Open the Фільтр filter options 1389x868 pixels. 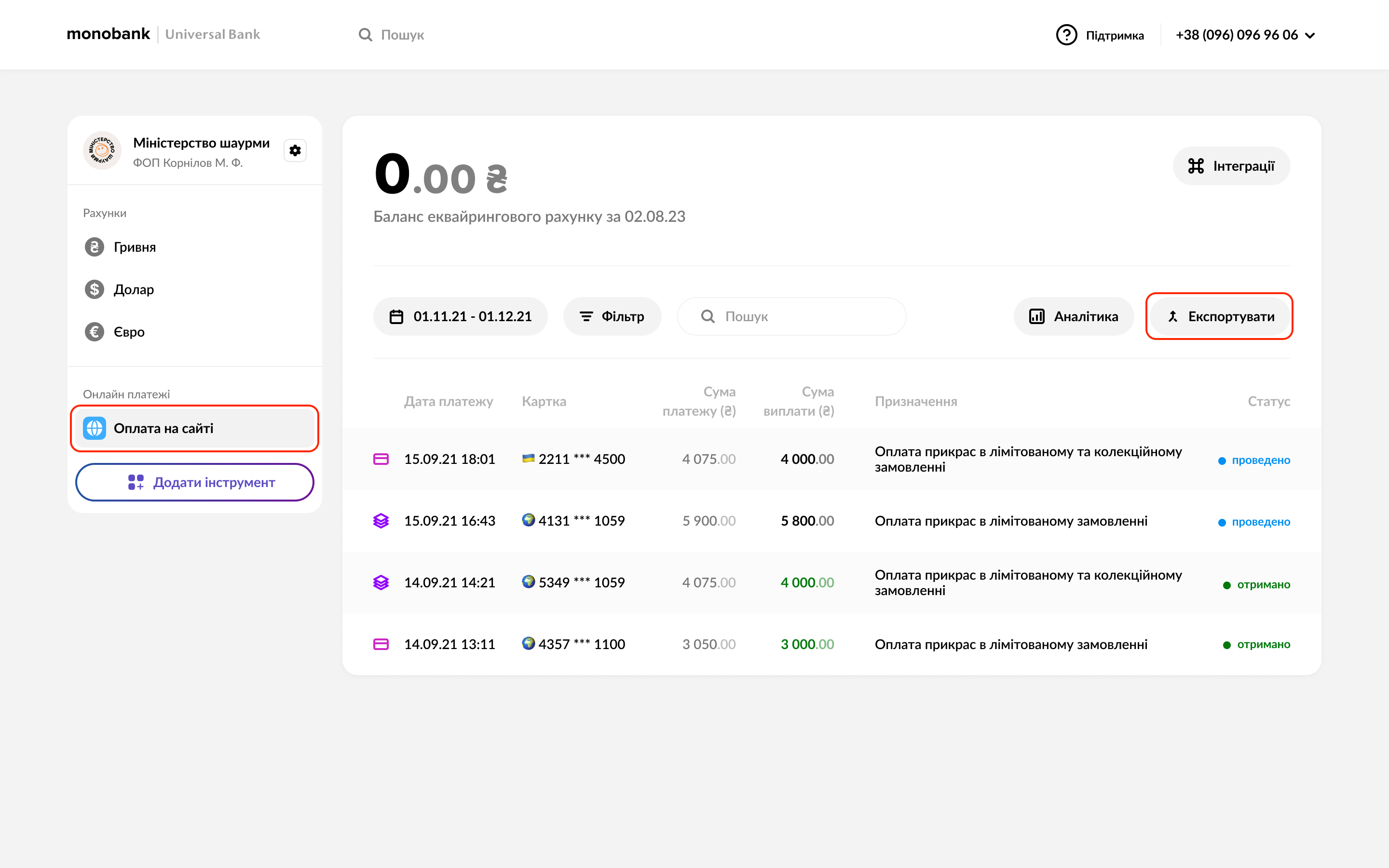point(612,316)
